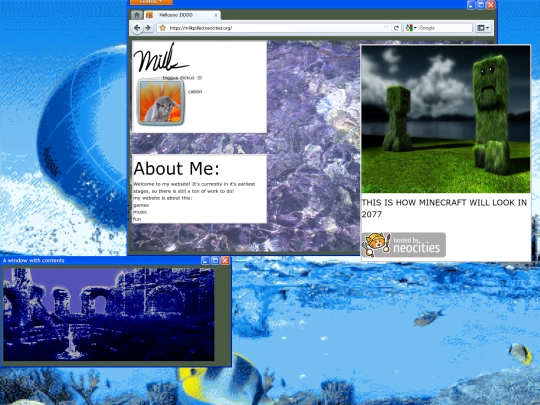Minimize the "A window with contents" window
Viewport: 540px width, 405px height.
(x=205, y=261)
